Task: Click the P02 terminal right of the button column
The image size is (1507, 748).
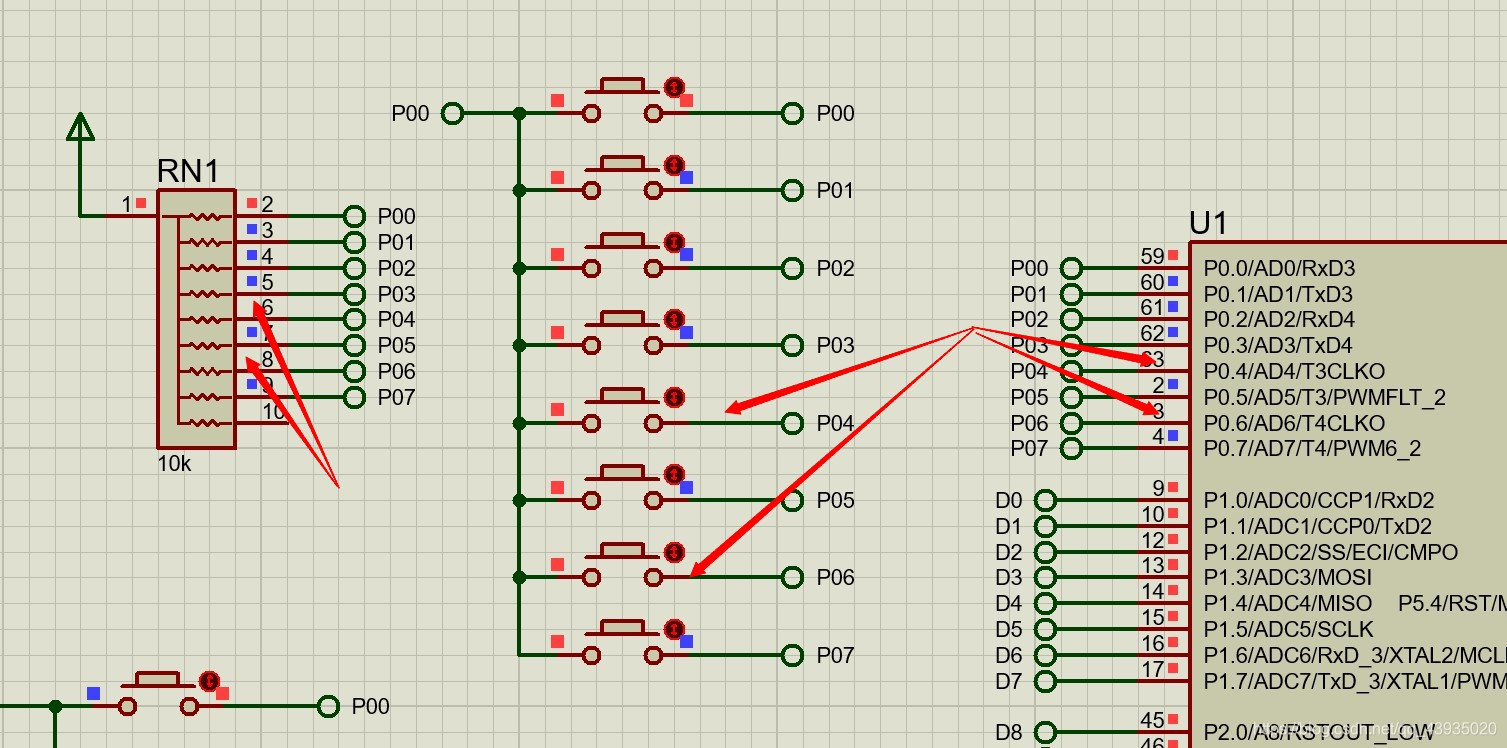Action: coord(792,268)
